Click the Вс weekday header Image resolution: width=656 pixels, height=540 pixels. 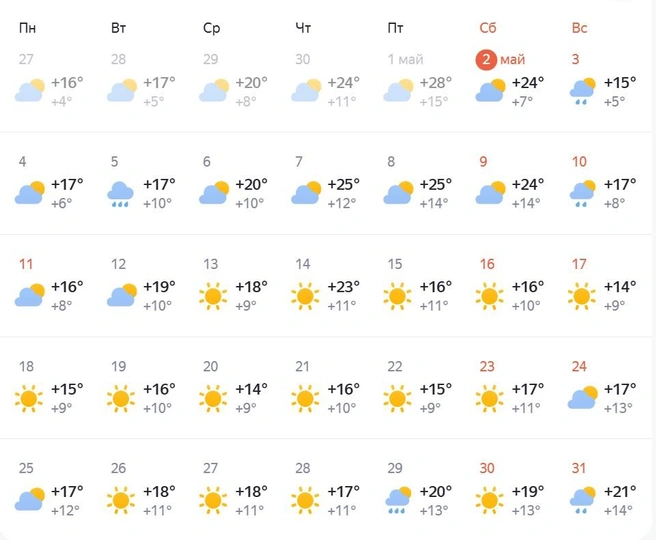pos(579,28)
